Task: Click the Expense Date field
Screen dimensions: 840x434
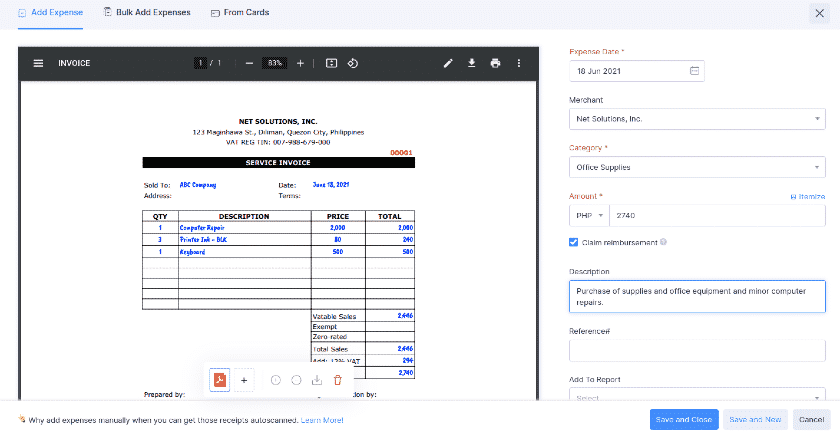Action: click(636, 71)
